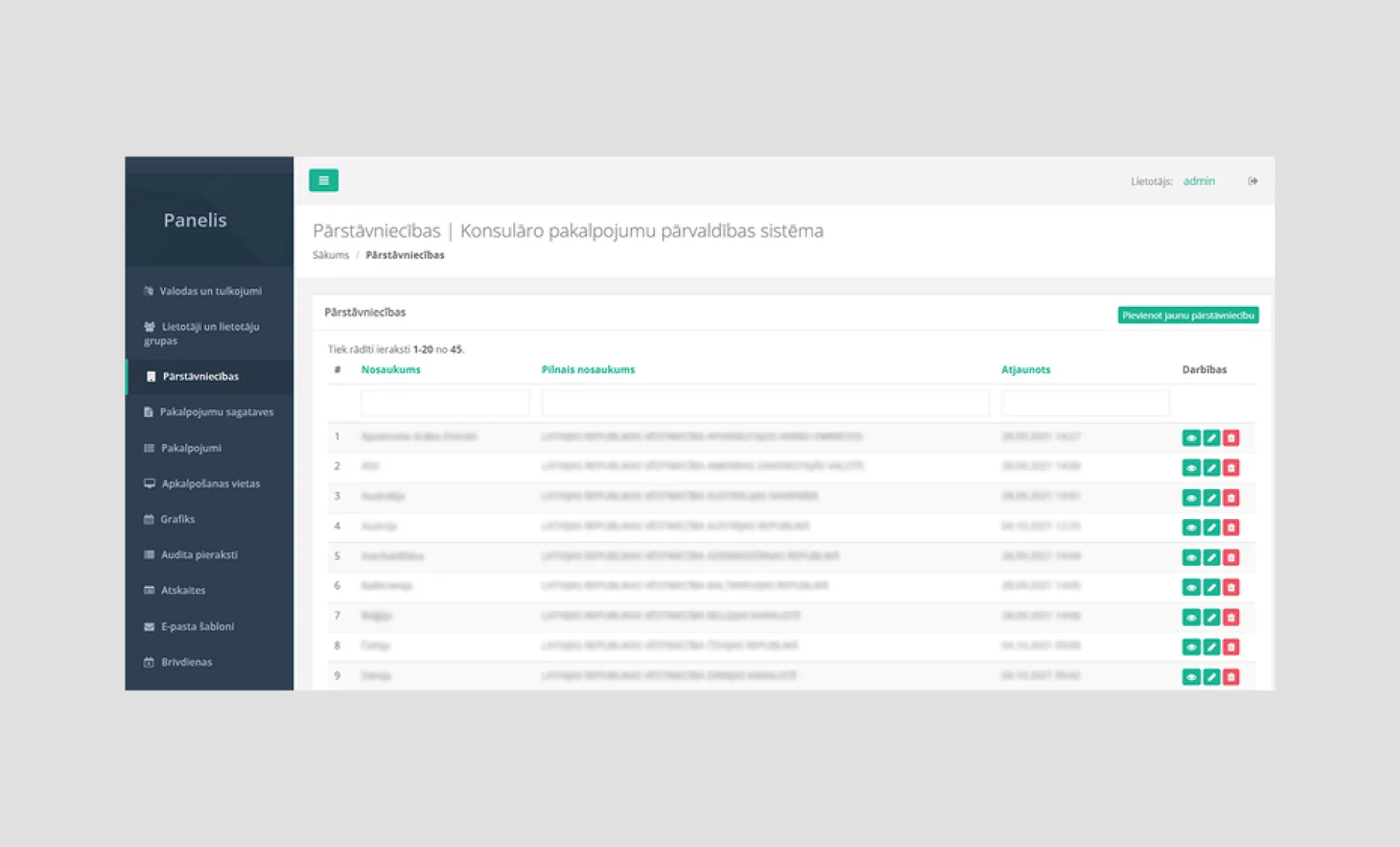Image resolution: width=1400 pixels, height=847 pixels.
Task: Sort table by Pilnais nosaukums column
Action: pyautogui.click(x=588, y=370)
